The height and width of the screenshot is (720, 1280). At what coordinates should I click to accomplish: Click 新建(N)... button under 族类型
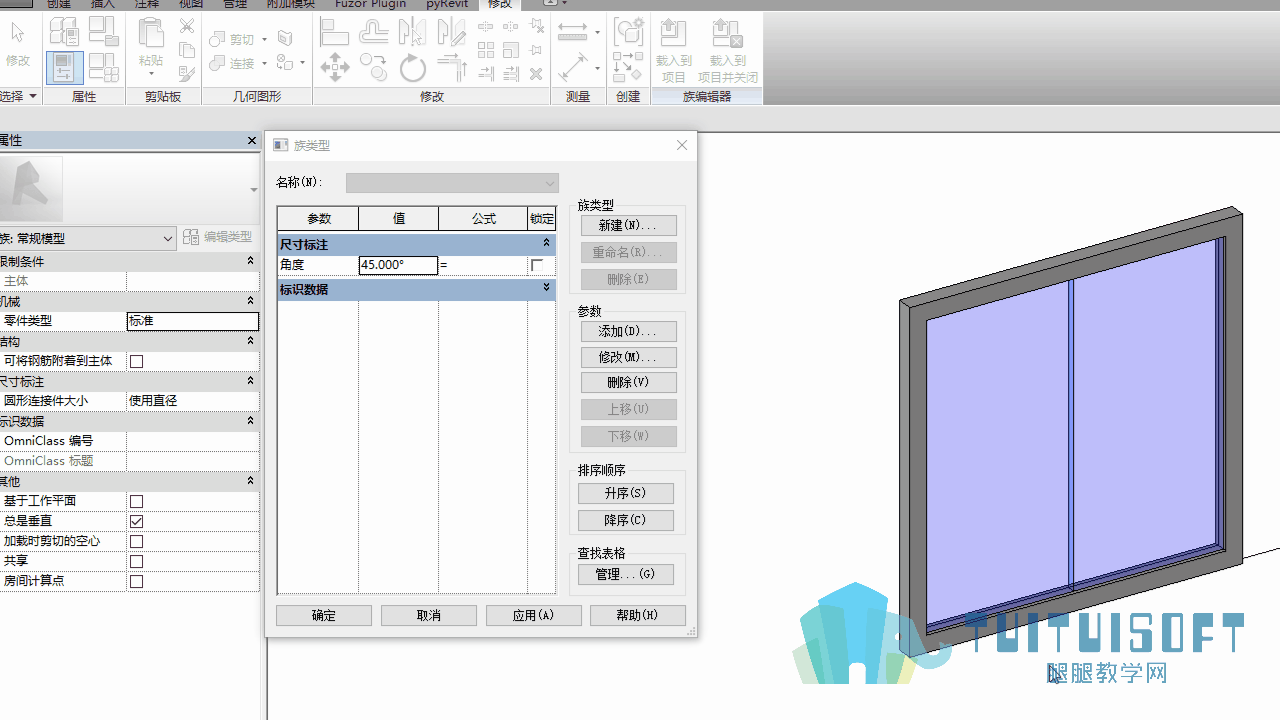pyautogui.click(x=629, y=226)
